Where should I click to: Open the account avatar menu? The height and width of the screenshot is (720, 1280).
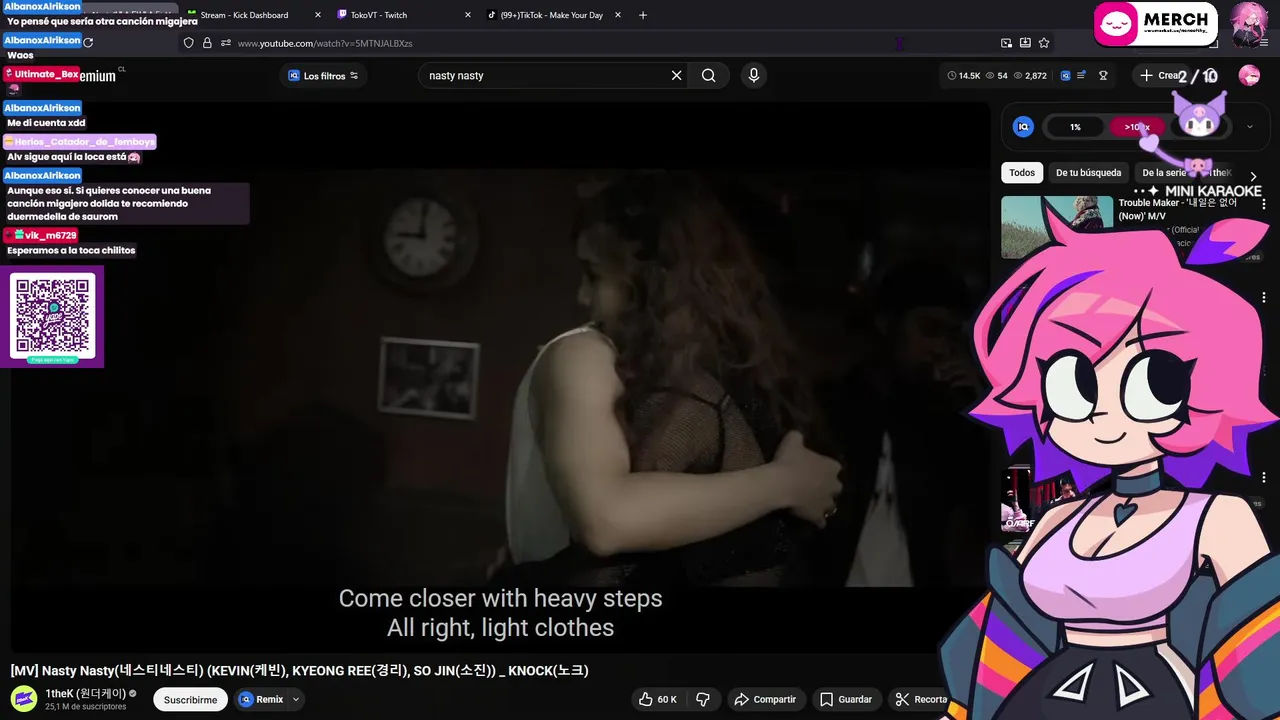click(x=1249, y=75)
